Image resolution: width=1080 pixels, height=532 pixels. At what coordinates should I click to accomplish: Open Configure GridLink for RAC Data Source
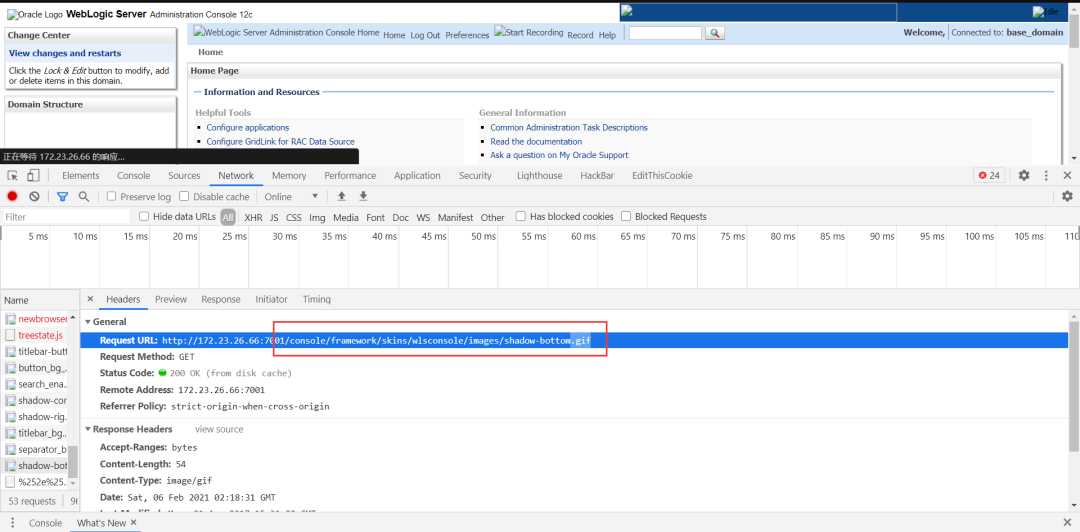[280, 141]
